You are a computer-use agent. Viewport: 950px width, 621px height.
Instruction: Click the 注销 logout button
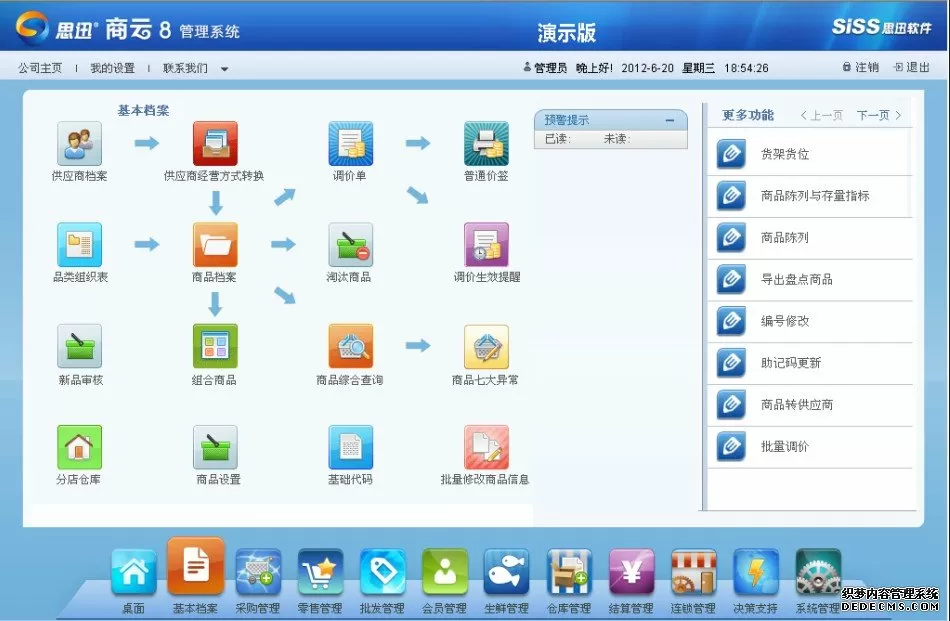tap(860, 68)
